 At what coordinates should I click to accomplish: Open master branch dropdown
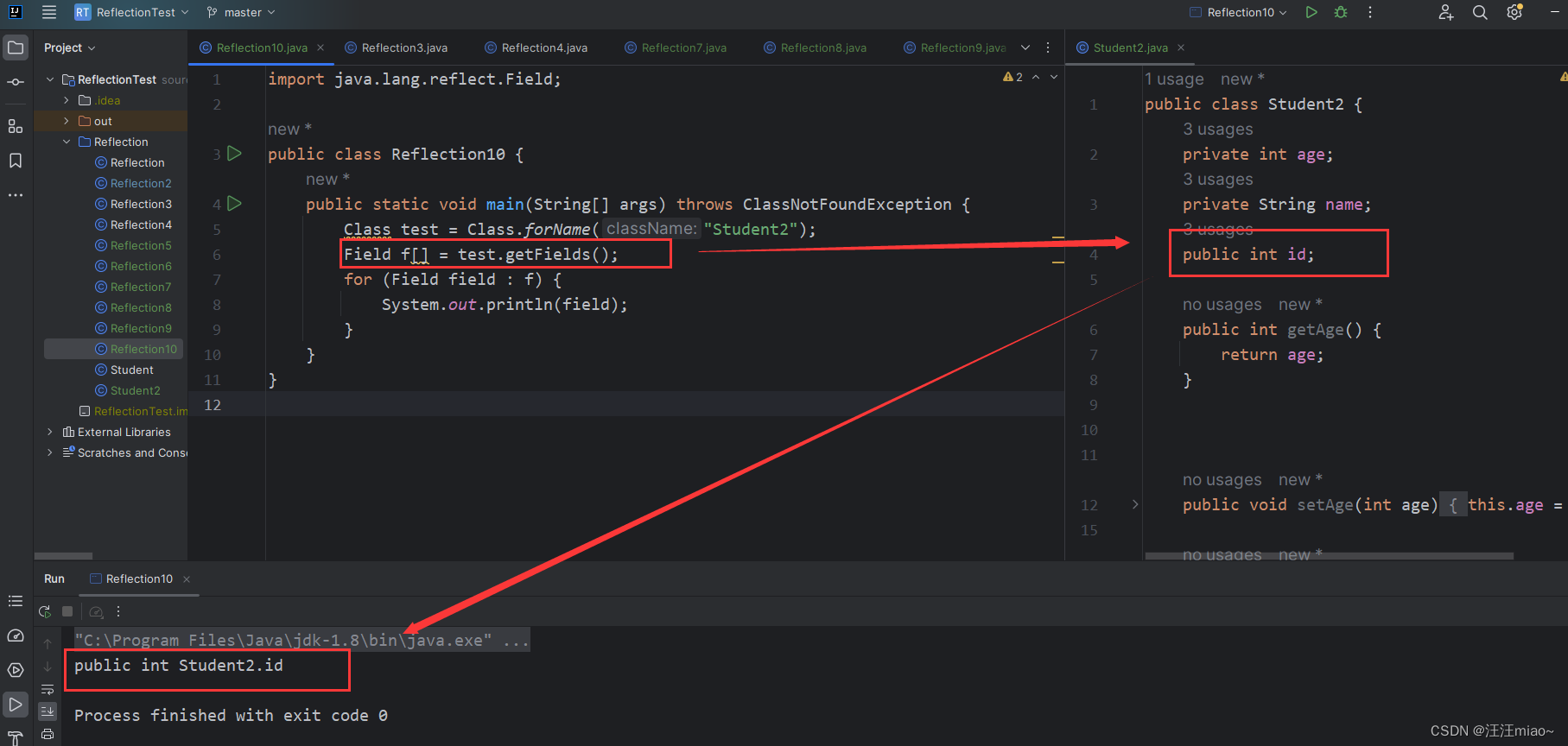point(241,12)
